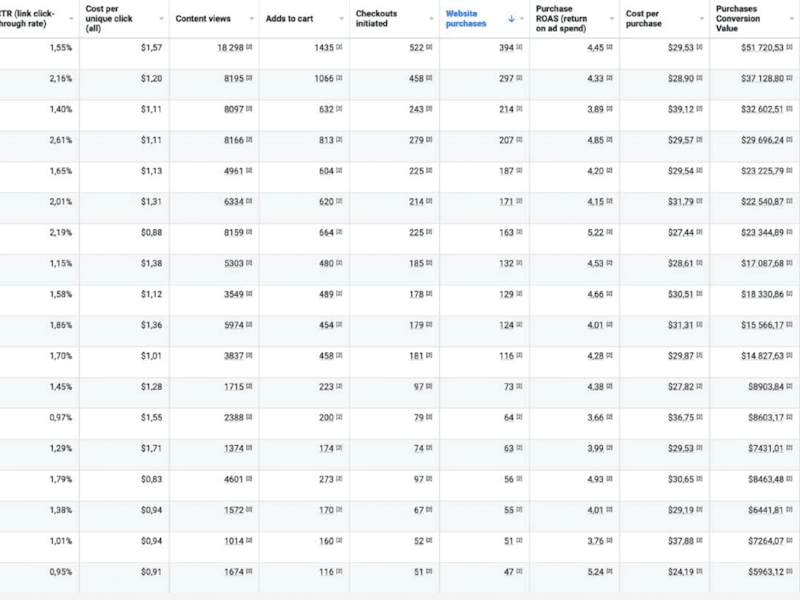The image size is (800, 600).
Task: Open footnote icon beside 4,45 ROAS value
Action: point(609,47)
